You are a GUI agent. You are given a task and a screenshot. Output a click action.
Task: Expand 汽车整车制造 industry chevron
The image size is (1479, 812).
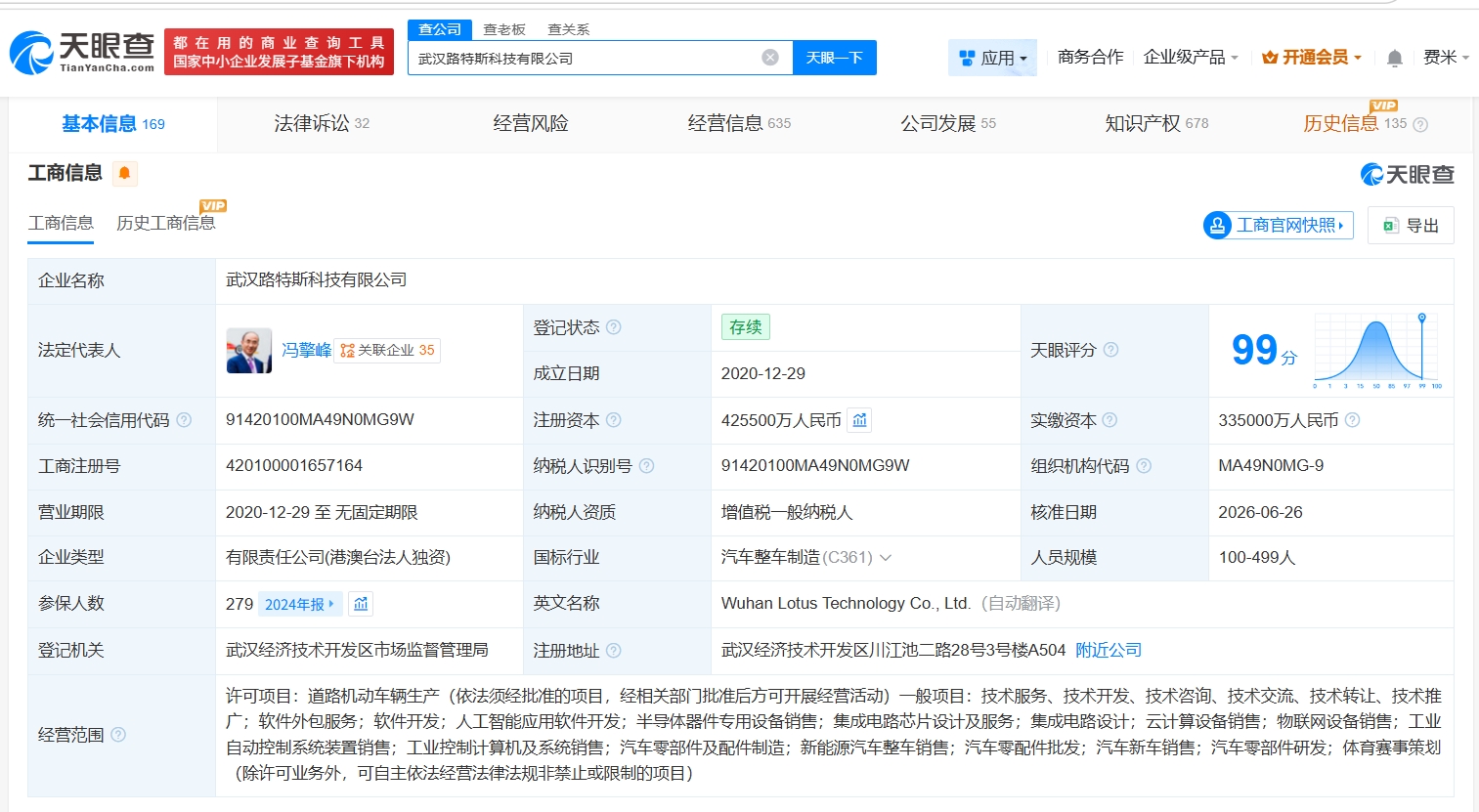[886, 558]
